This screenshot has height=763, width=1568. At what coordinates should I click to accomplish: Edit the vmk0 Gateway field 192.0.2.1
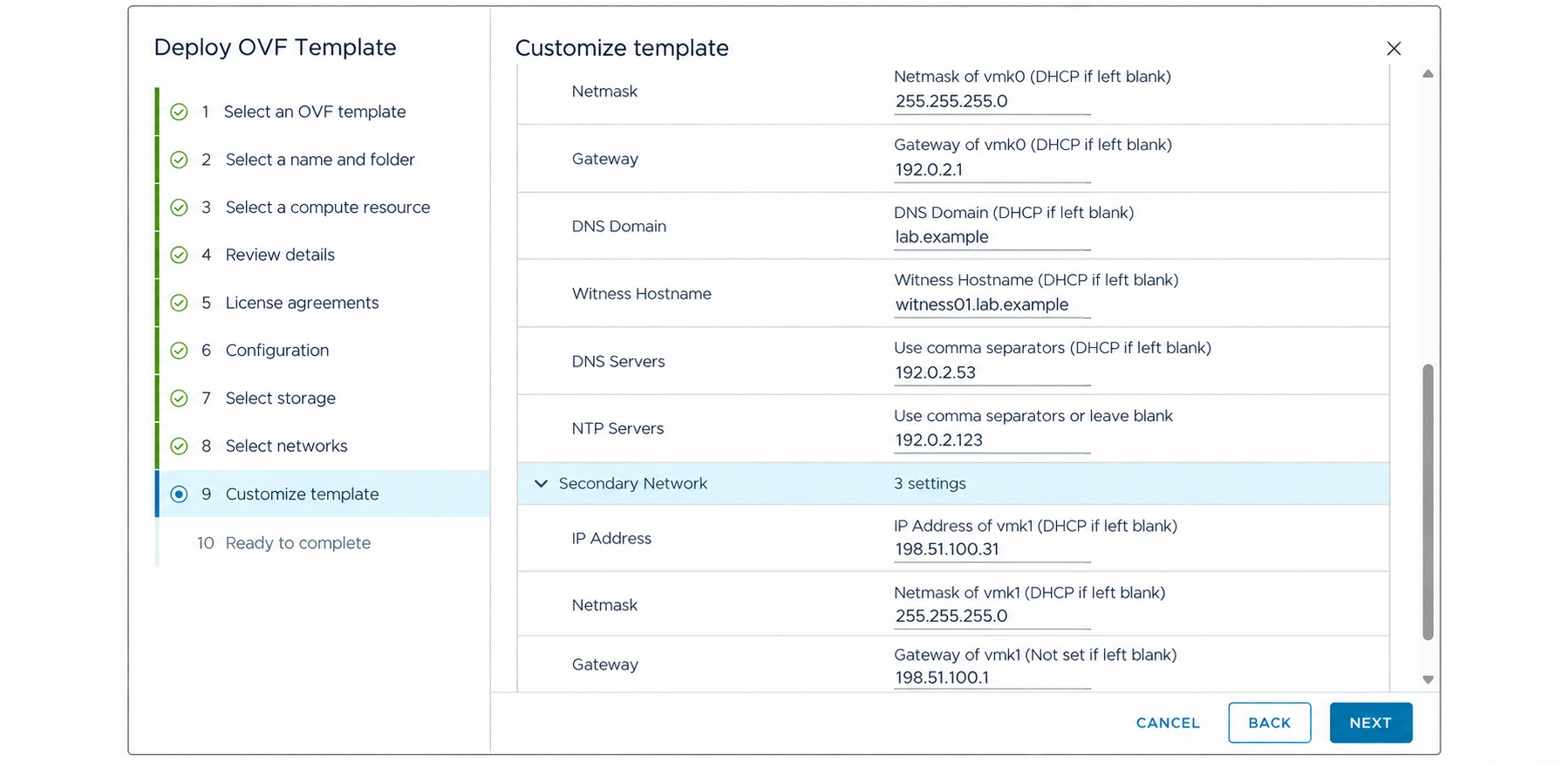coord(992,170)
